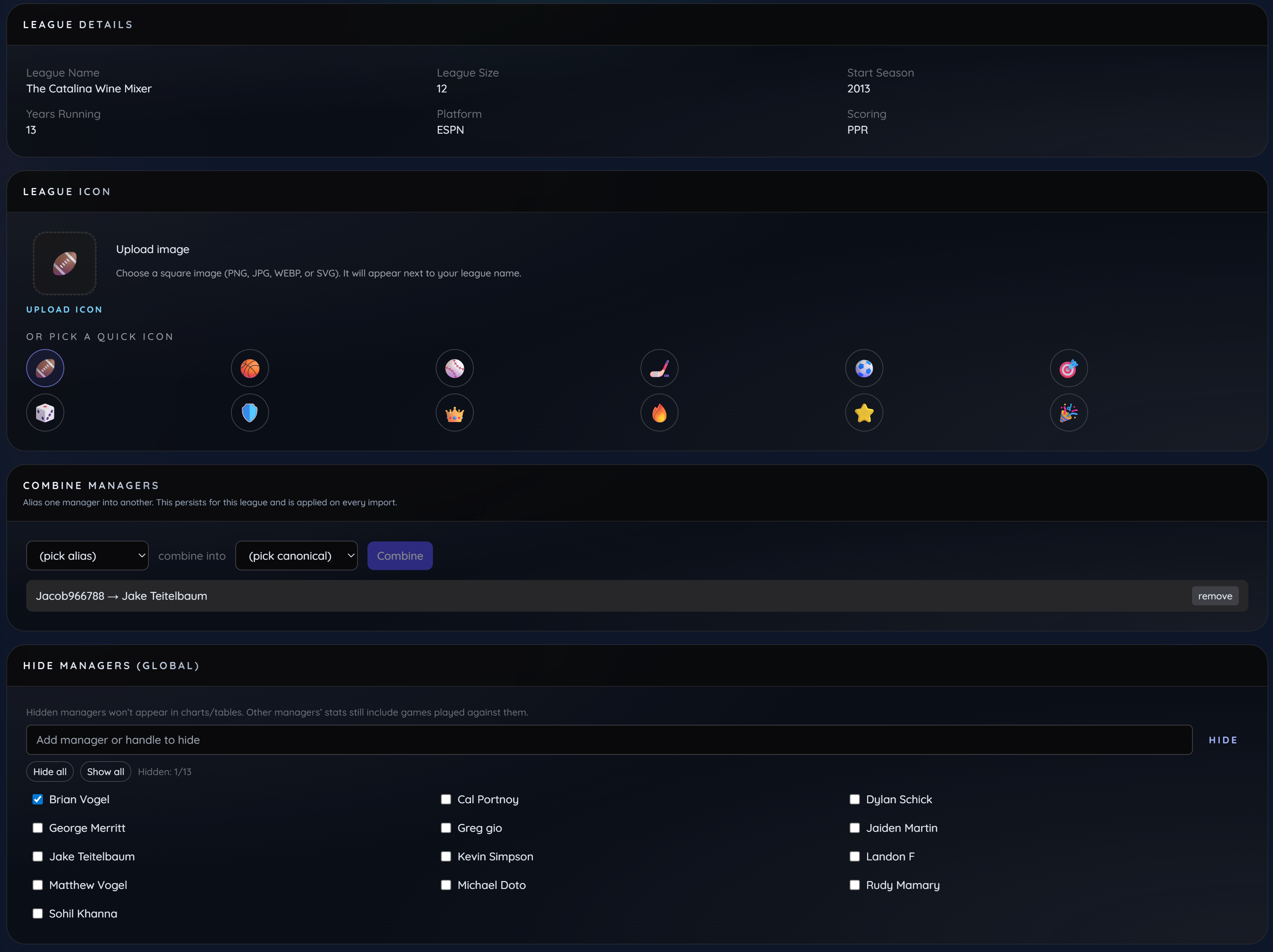Click the Upload Icon link

[64, 309]
